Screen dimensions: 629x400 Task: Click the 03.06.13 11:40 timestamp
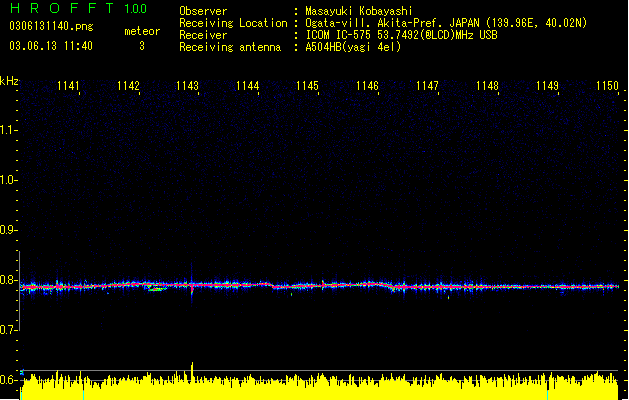click(x=51, y=46)
